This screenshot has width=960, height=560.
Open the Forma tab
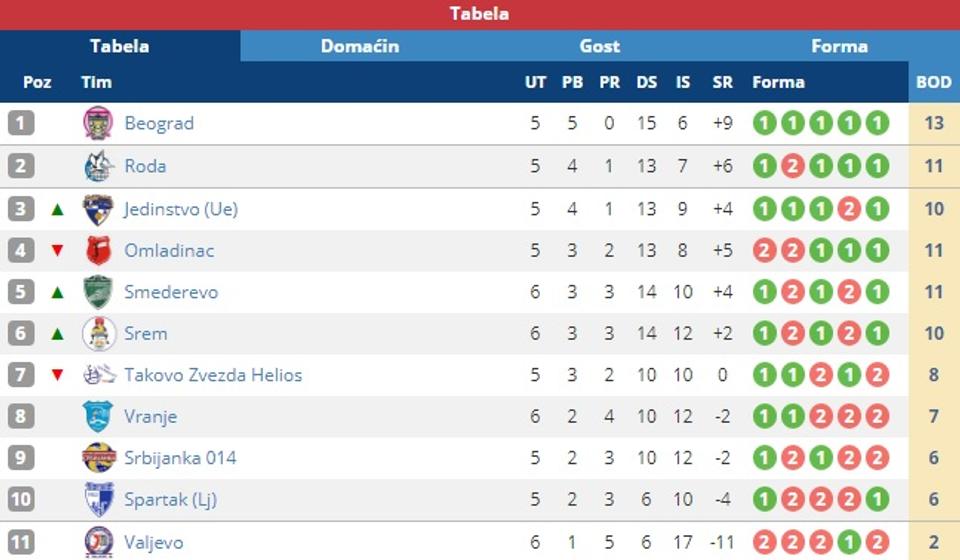pos(839,46)
